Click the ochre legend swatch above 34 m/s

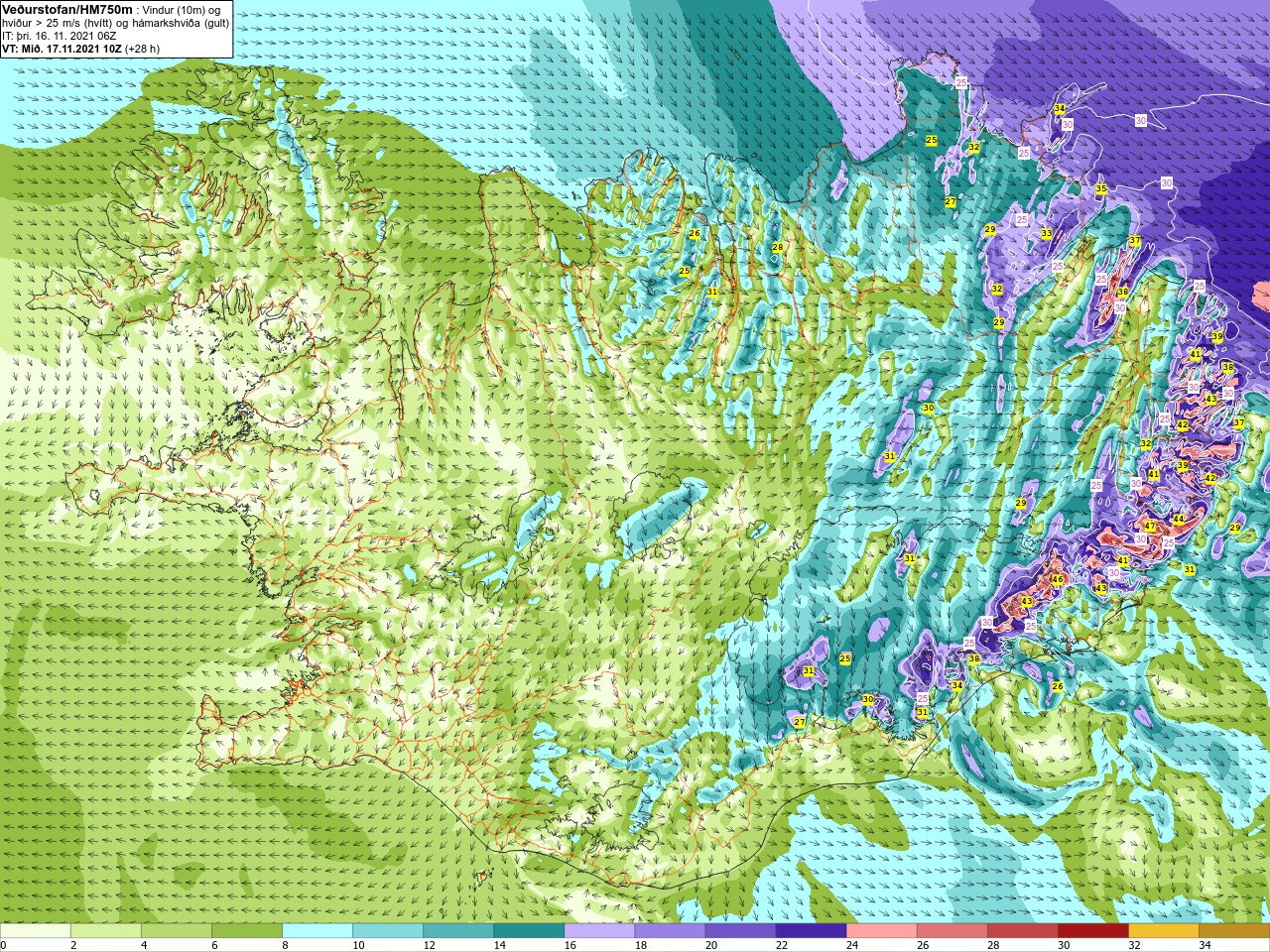point(1233,931)
